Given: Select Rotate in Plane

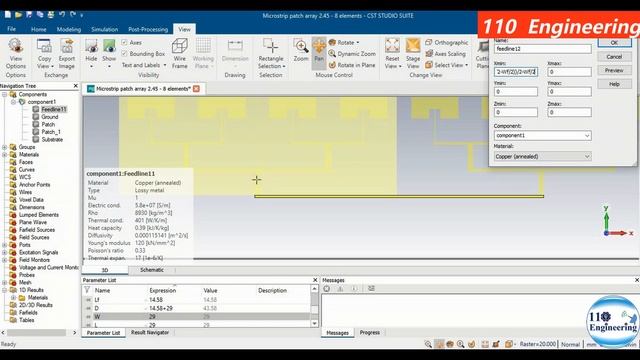Looking at the screenshot, I should (x=352, y=65).
